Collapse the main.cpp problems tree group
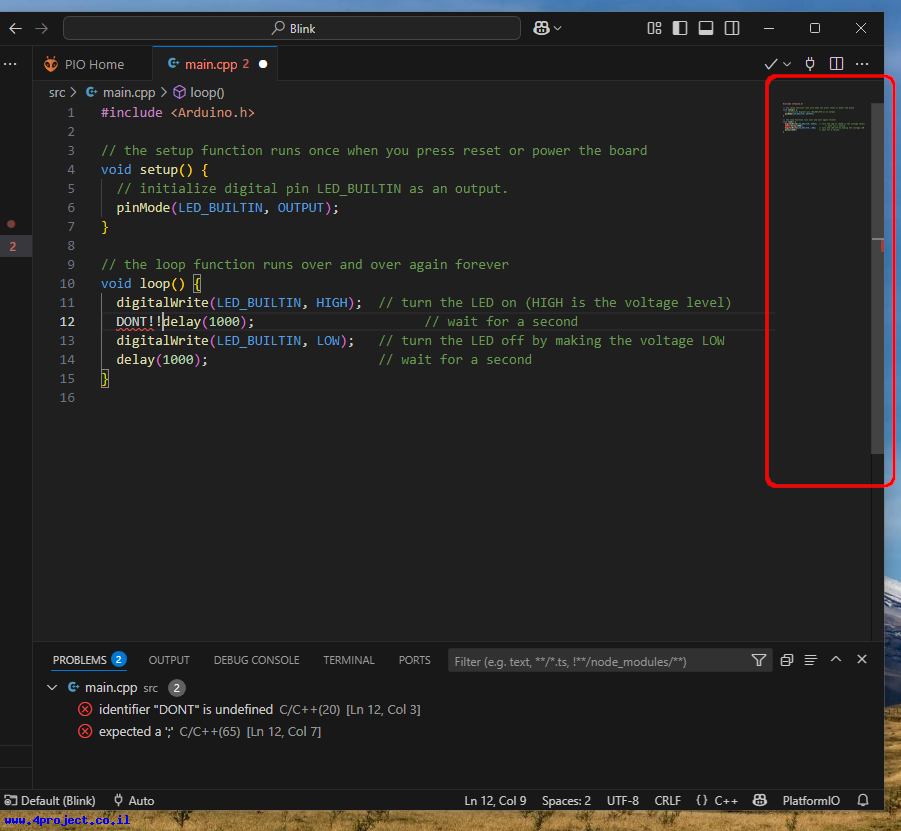Viewport: 901px width, 831px height. (x=52, y=688)
